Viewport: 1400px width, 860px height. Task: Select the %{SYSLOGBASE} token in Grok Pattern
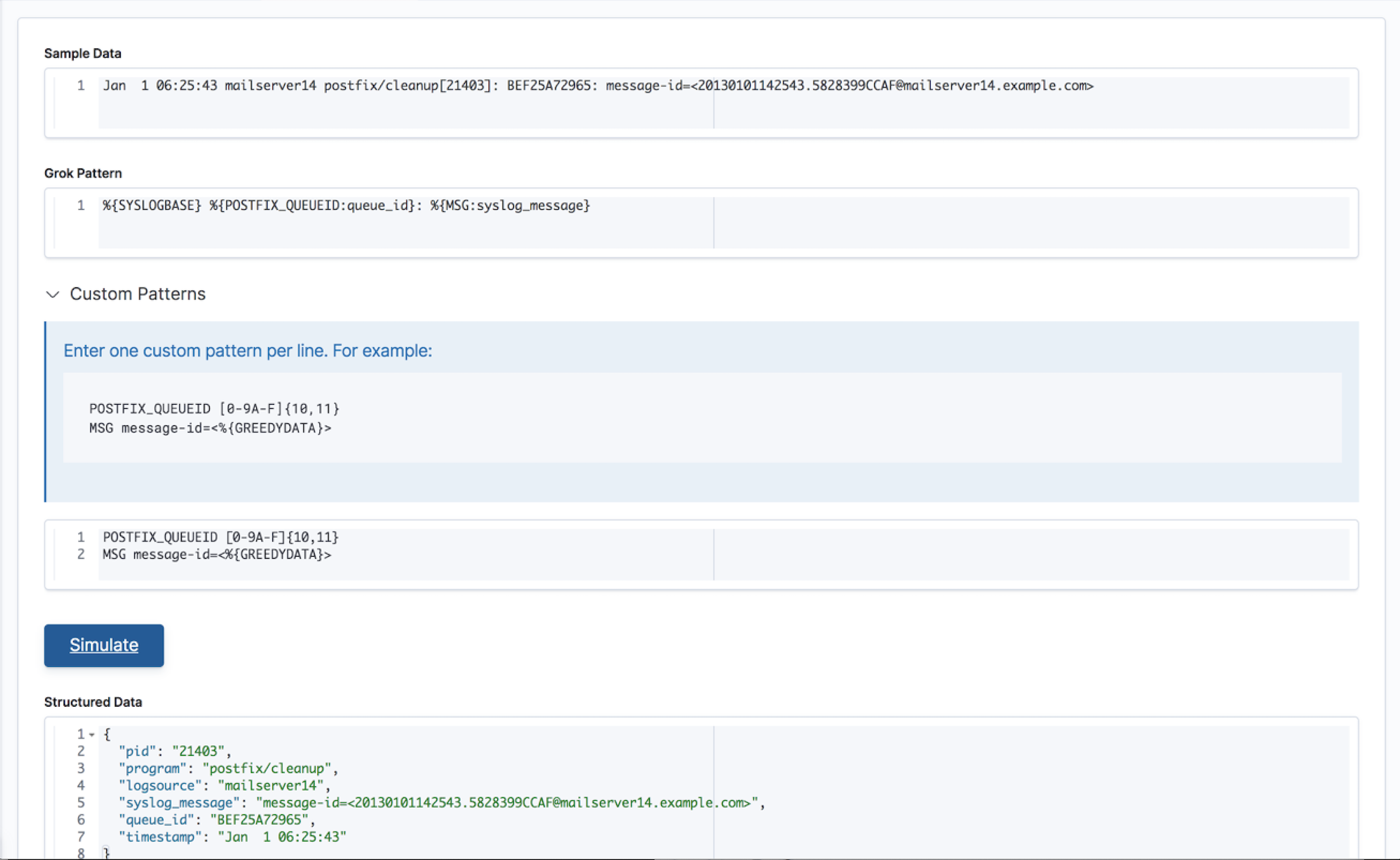151,206
